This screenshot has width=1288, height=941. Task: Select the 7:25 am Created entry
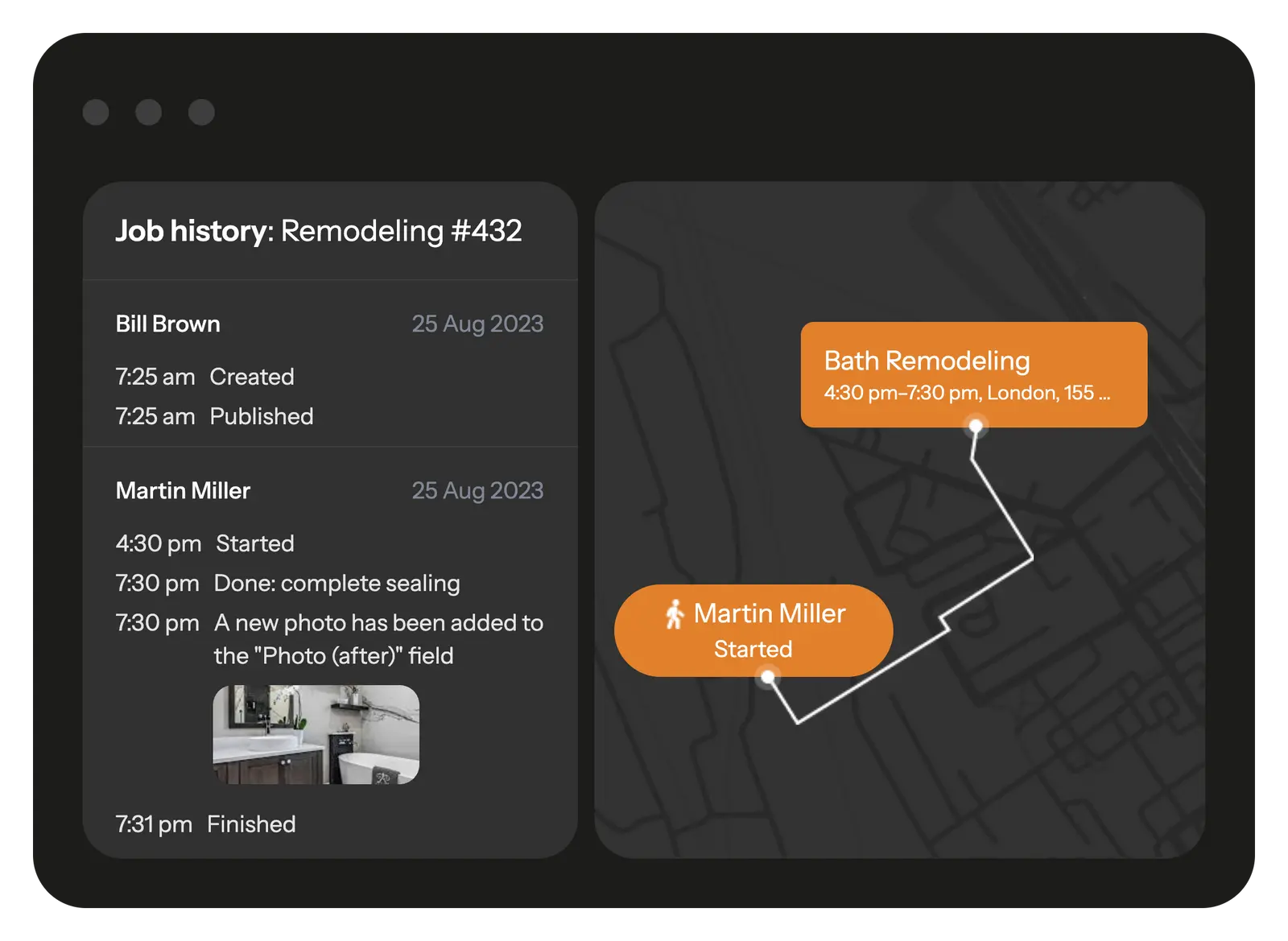coord(205,377)
